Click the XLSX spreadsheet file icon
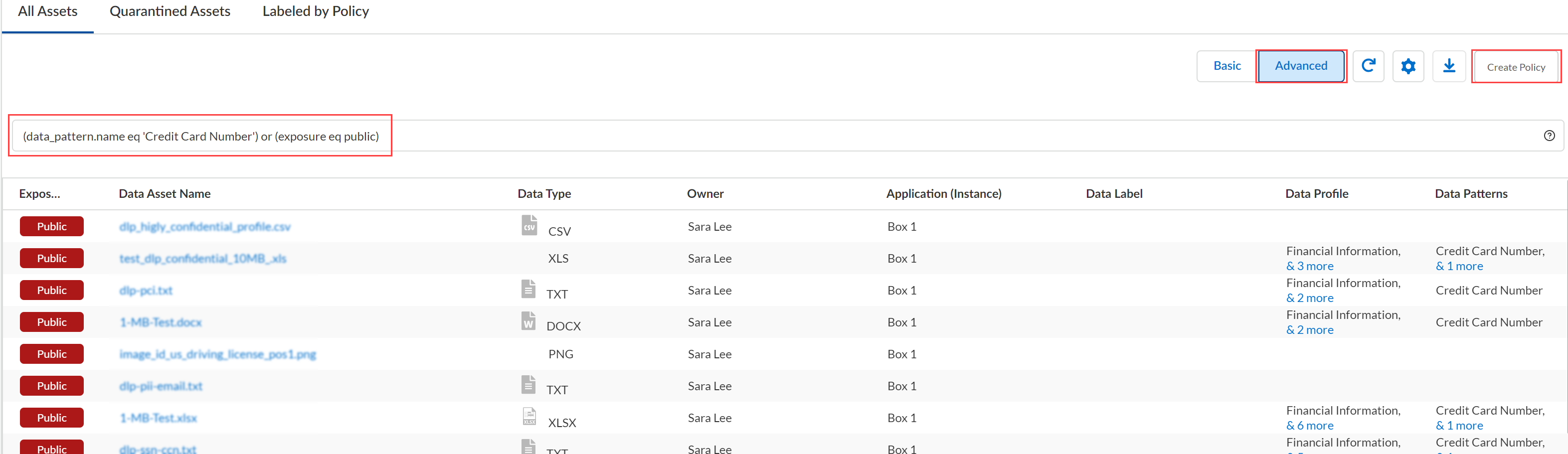The height and width of the screenshot is (454, 1568). [529, 416]
